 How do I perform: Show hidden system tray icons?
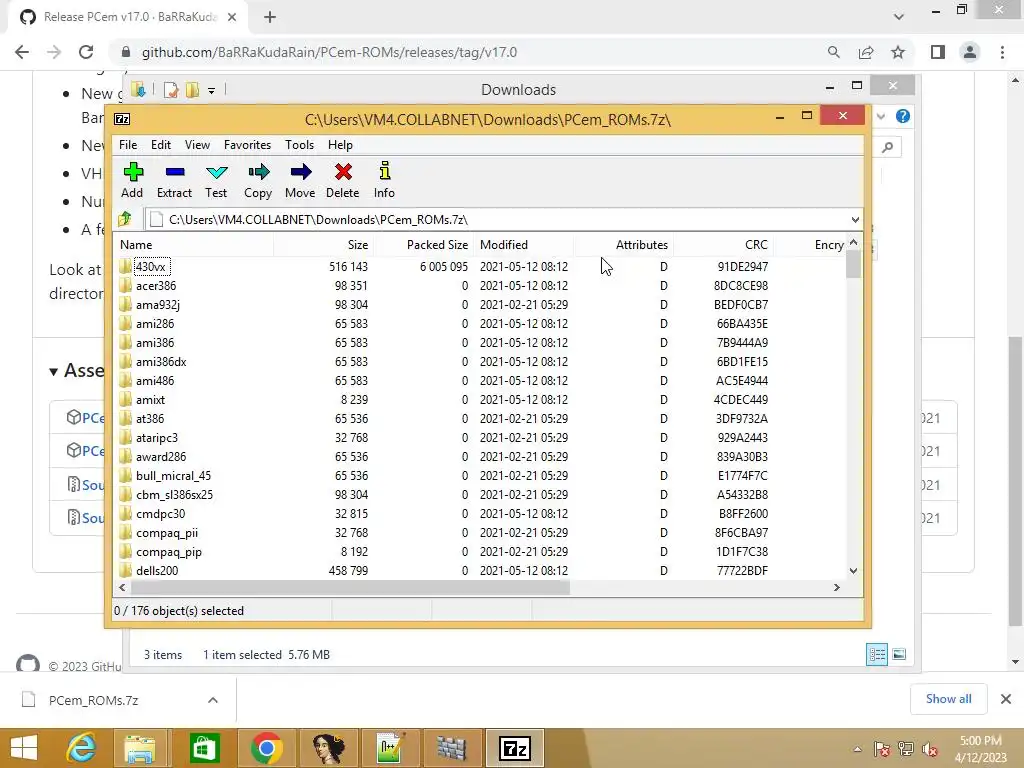pyautogui.click(x=857, y=749)
